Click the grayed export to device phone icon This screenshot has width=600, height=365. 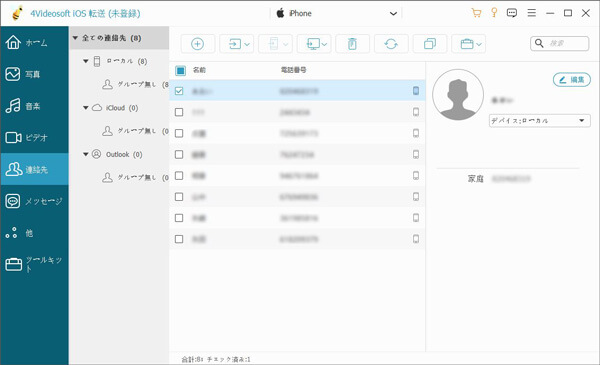click(x=274, y=44)
